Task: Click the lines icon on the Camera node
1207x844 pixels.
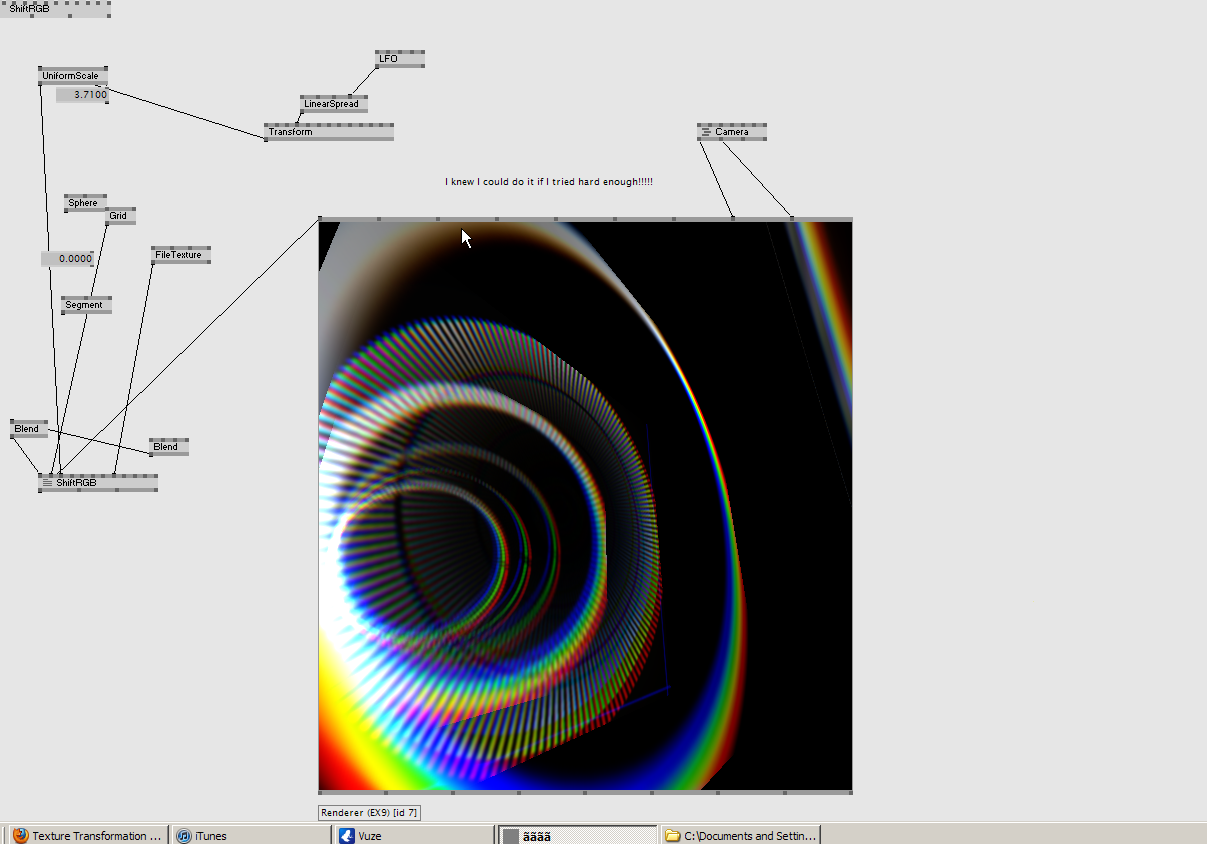Action: pos(705,132)
